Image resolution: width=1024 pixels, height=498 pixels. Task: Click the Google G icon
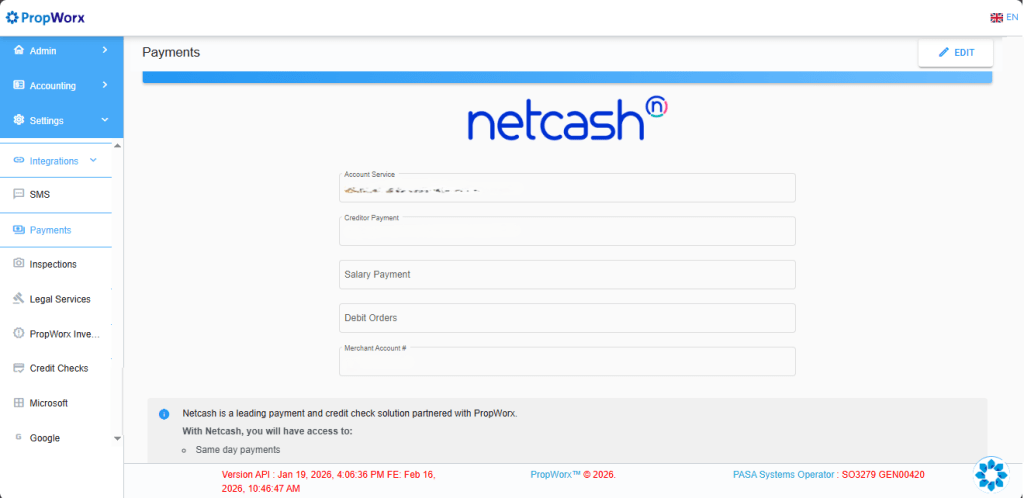[x=19, y=438]
